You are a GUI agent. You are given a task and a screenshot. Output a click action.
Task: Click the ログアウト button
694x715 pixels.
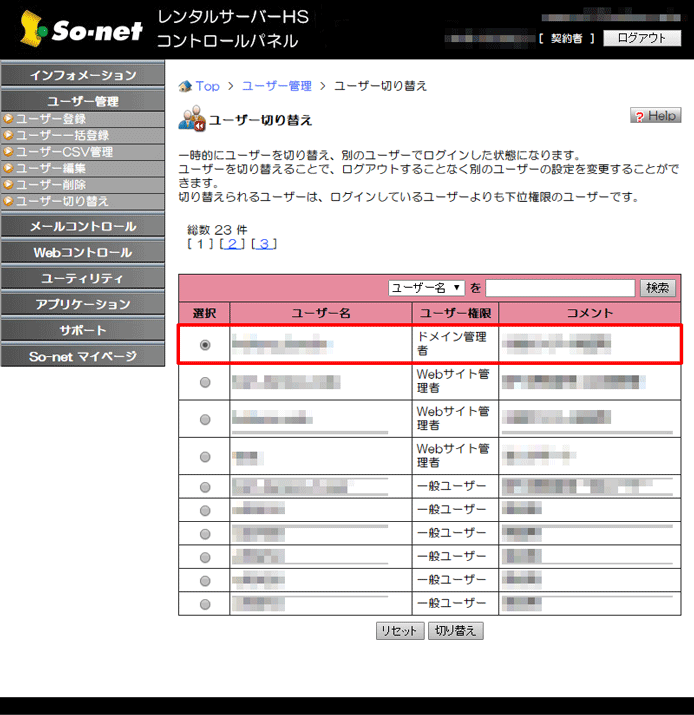tap(641, 38)
